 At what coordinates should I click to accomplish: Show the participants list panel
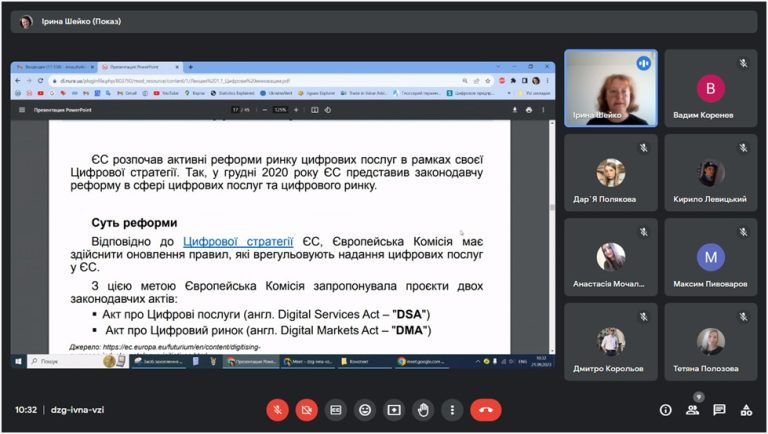(x=693, y=410)
